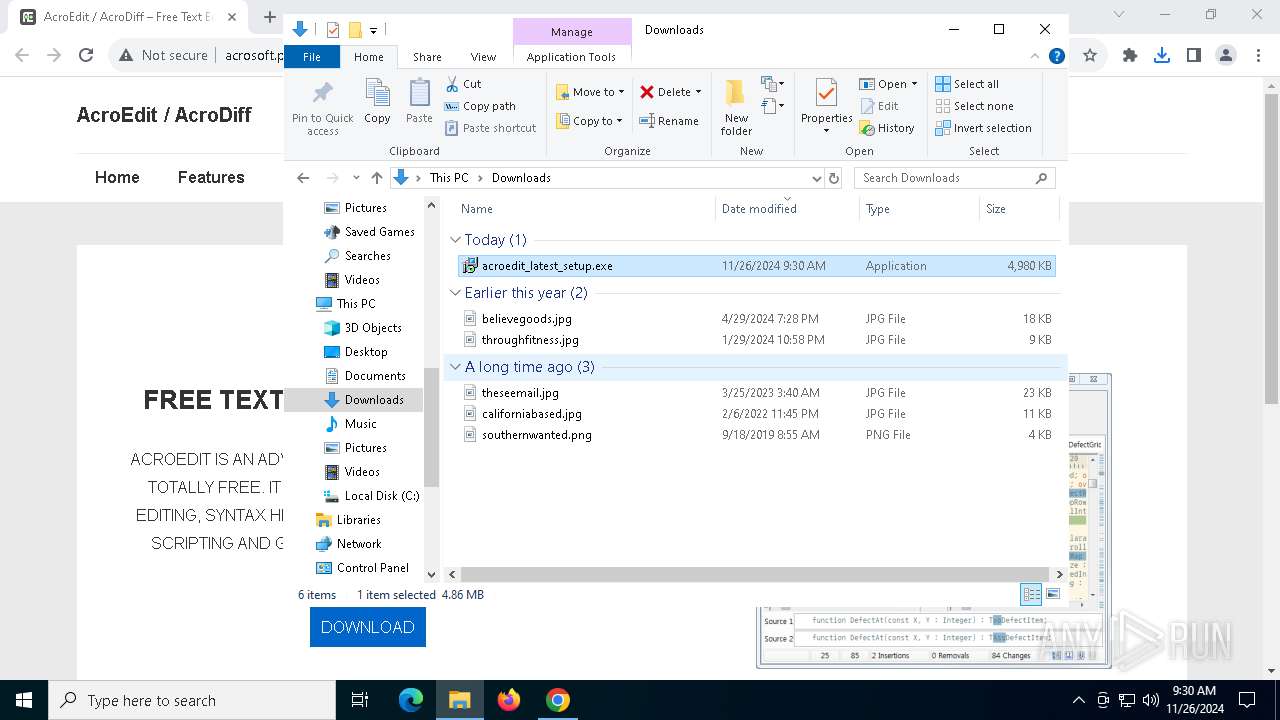Click Edit in the Open group

coord(878,106)
